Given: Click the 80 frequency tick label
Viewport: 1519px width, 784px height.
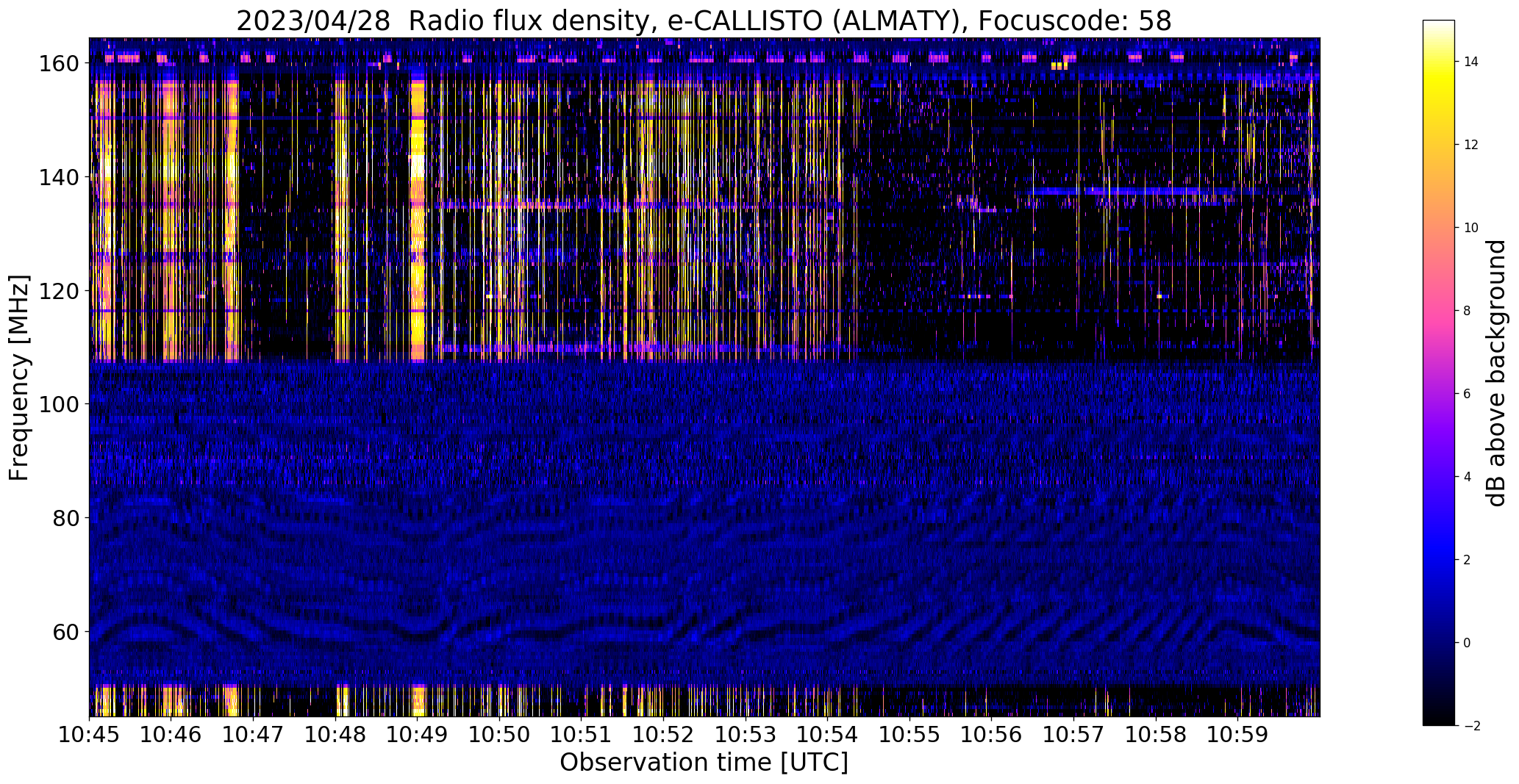Looking at the screenshot, I should click(65, 518).
